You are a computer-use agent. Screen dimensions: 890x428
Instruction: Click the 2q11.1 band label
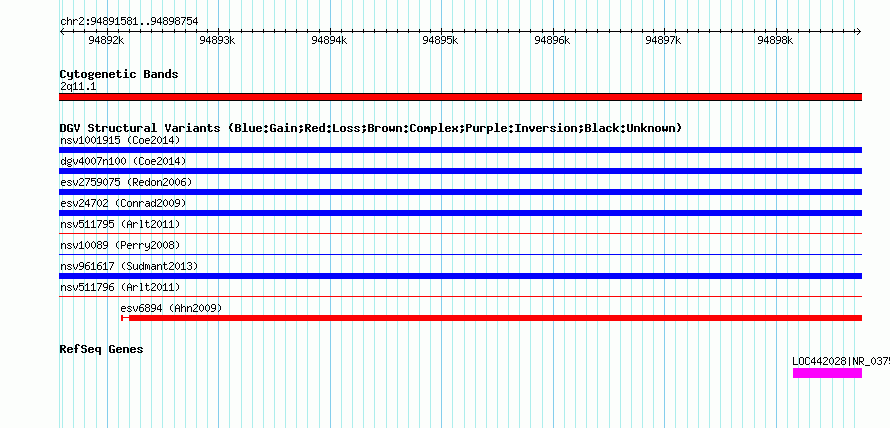tap(78, 87)
